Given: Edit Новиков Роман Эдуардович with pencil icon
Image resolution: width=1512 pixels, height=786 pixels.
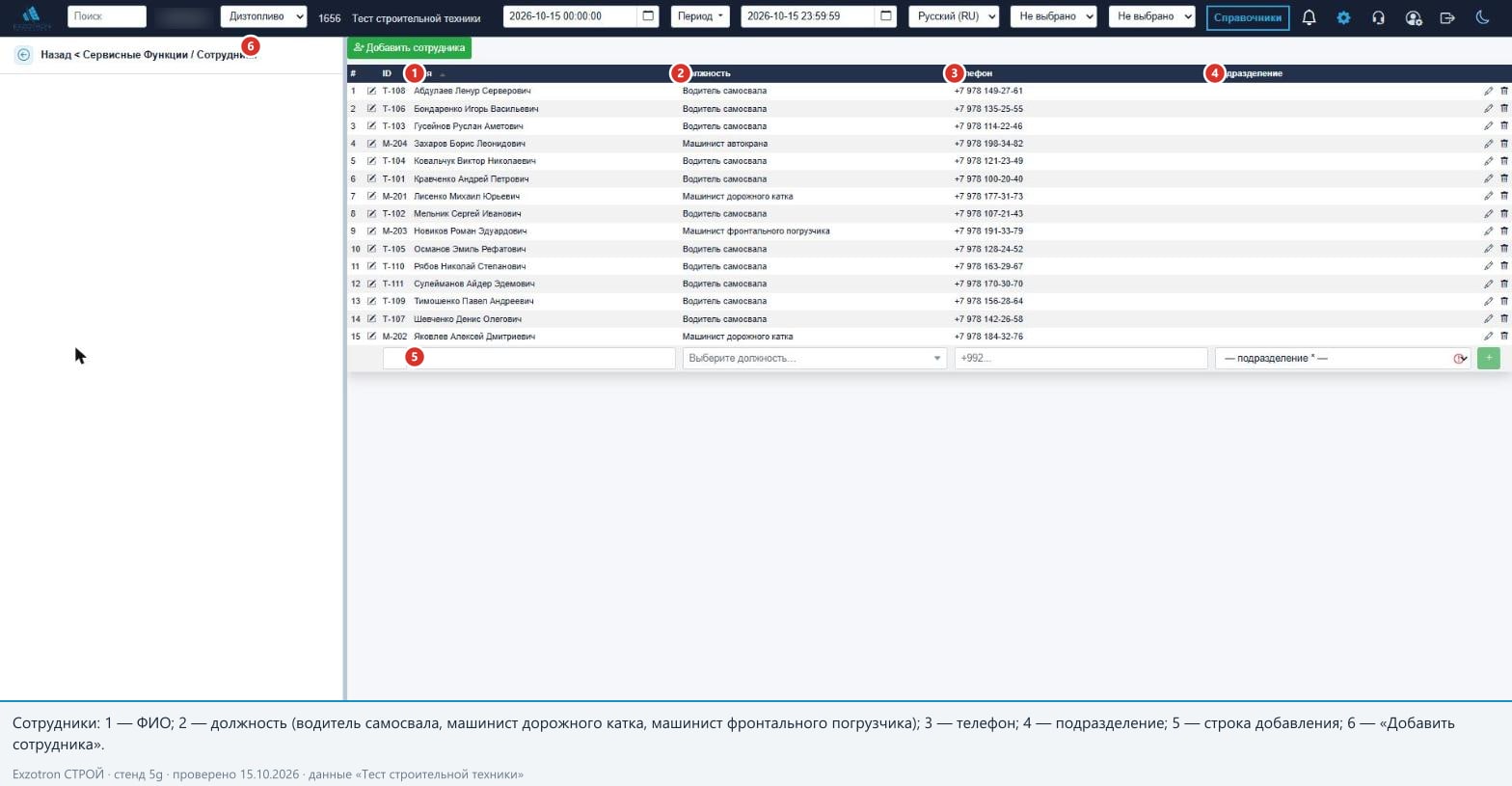Looking at the screenshot, I should 1488,231.
